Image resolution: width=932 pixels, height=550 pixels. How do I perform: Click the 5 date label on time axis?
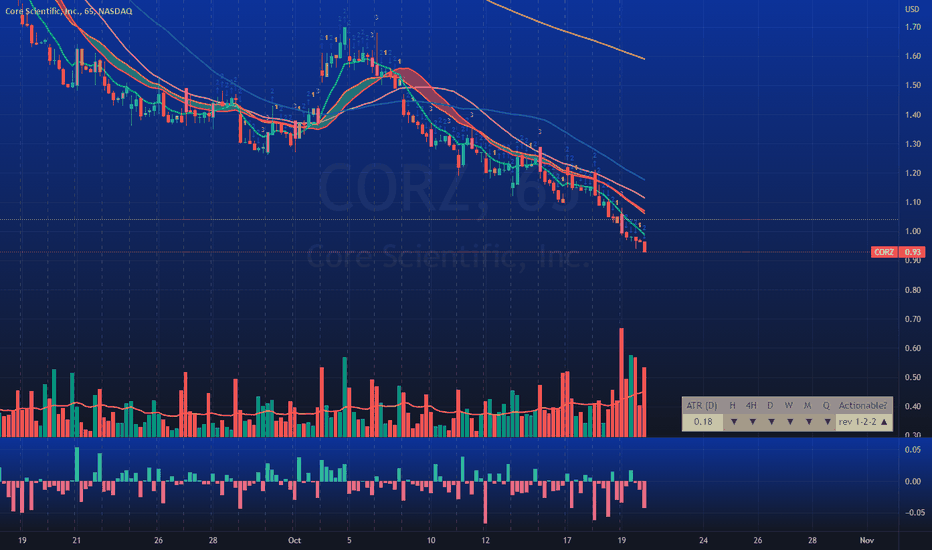pyautogui.click(x=349, y=540)
